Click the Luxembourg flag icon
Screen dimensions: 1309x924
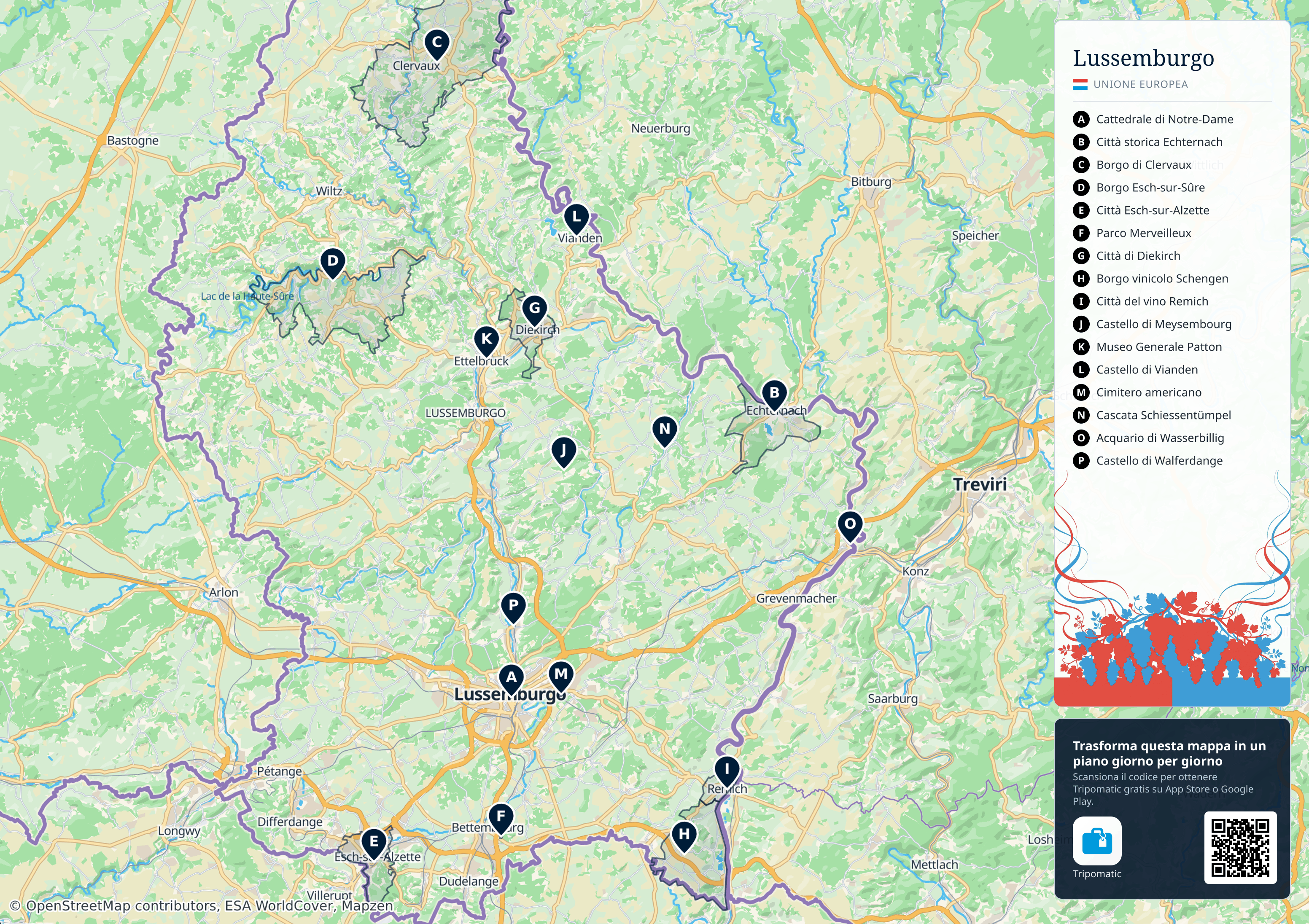(1080, 84)
